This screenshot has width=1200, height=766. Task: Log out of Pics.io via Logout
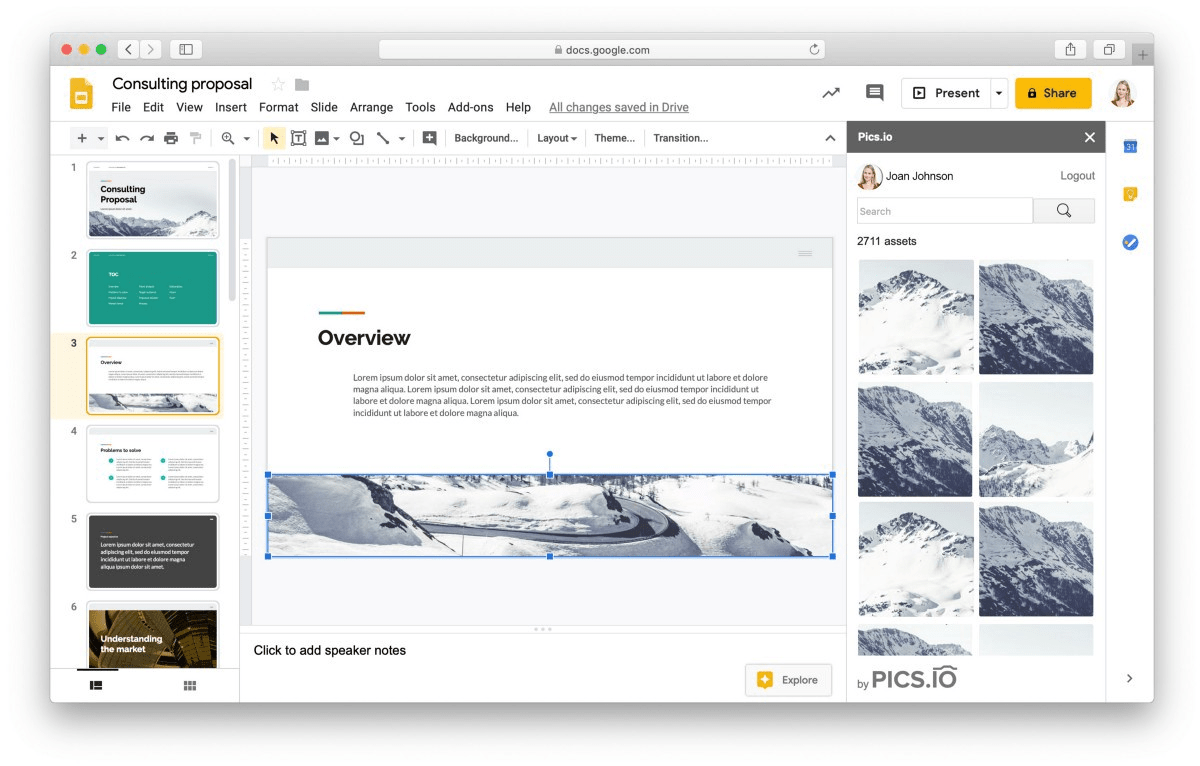coord(1077,176)
